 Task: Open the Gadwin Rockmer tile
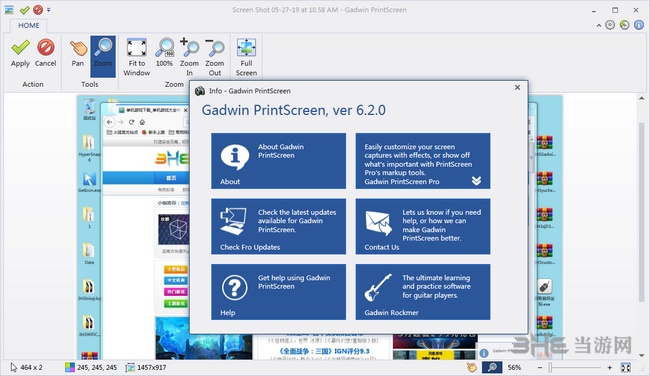point(423,292)
